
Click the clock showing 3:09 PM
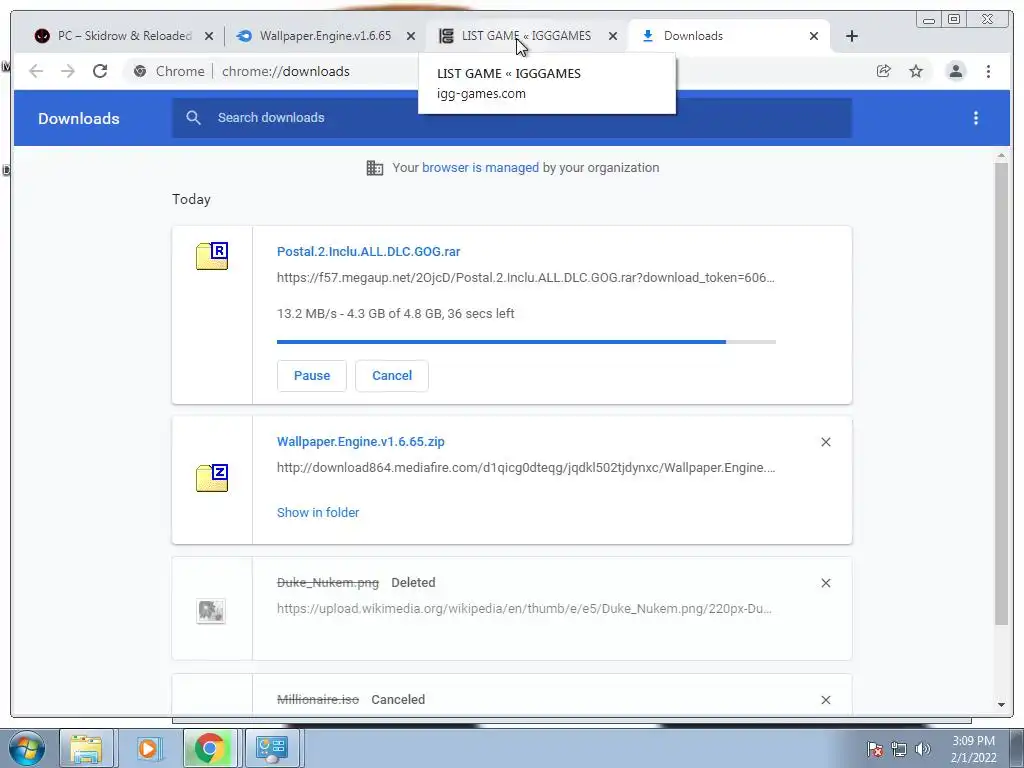tap(973, 749)
